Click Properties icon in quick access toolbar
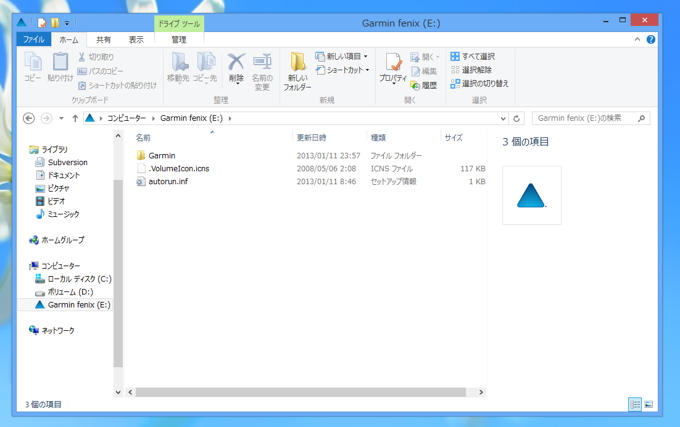The width and height of the screenshot is (680, 427). 42,23
